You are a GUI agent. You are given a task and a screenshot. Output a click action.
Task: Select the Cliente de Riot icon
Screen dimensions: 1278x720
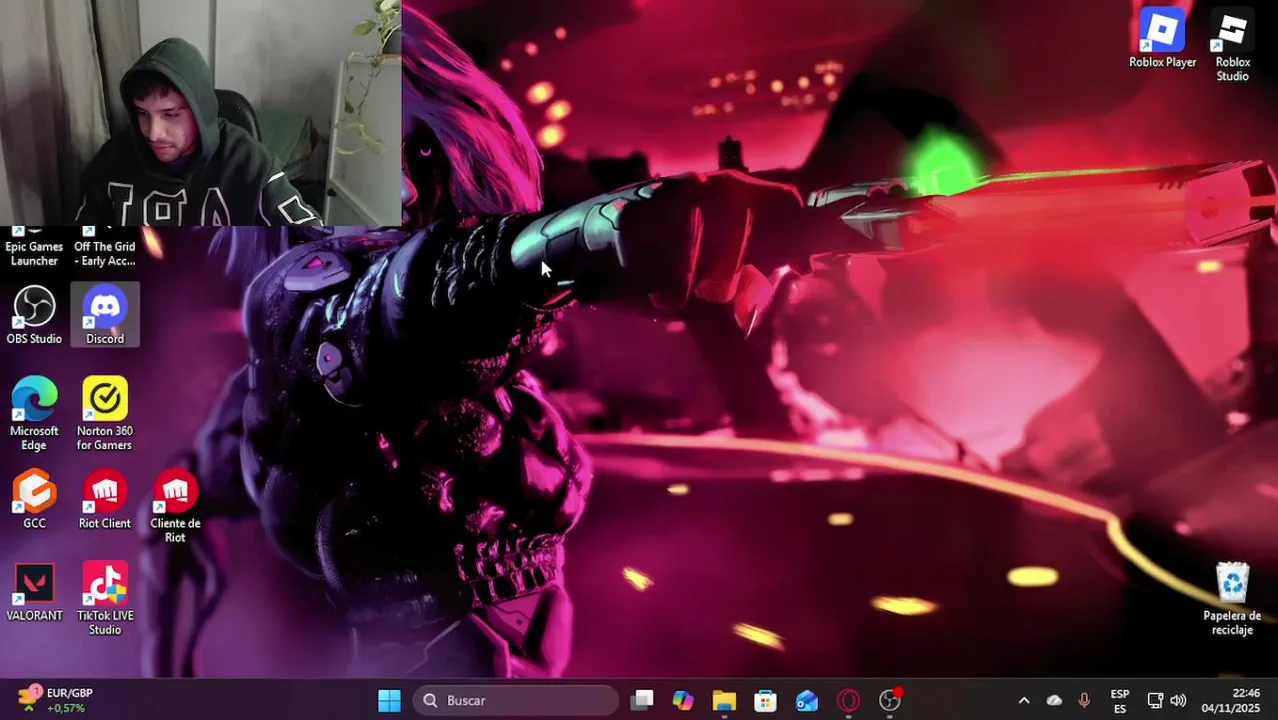coord(175,506)
